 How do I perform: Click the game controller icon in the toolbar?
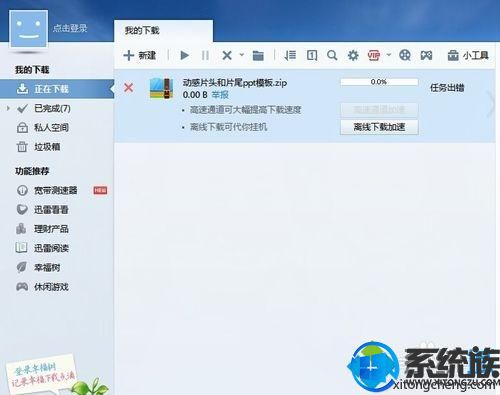tap(426, 55)
